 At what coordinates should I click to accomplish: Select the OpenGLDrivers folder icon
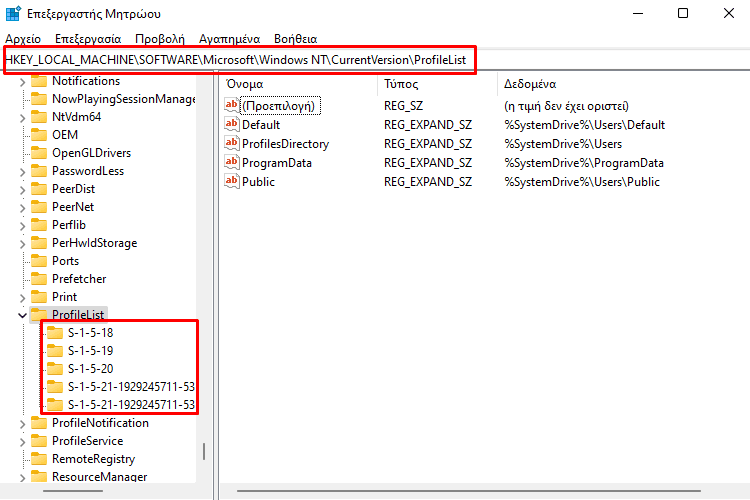coord(39,153)
